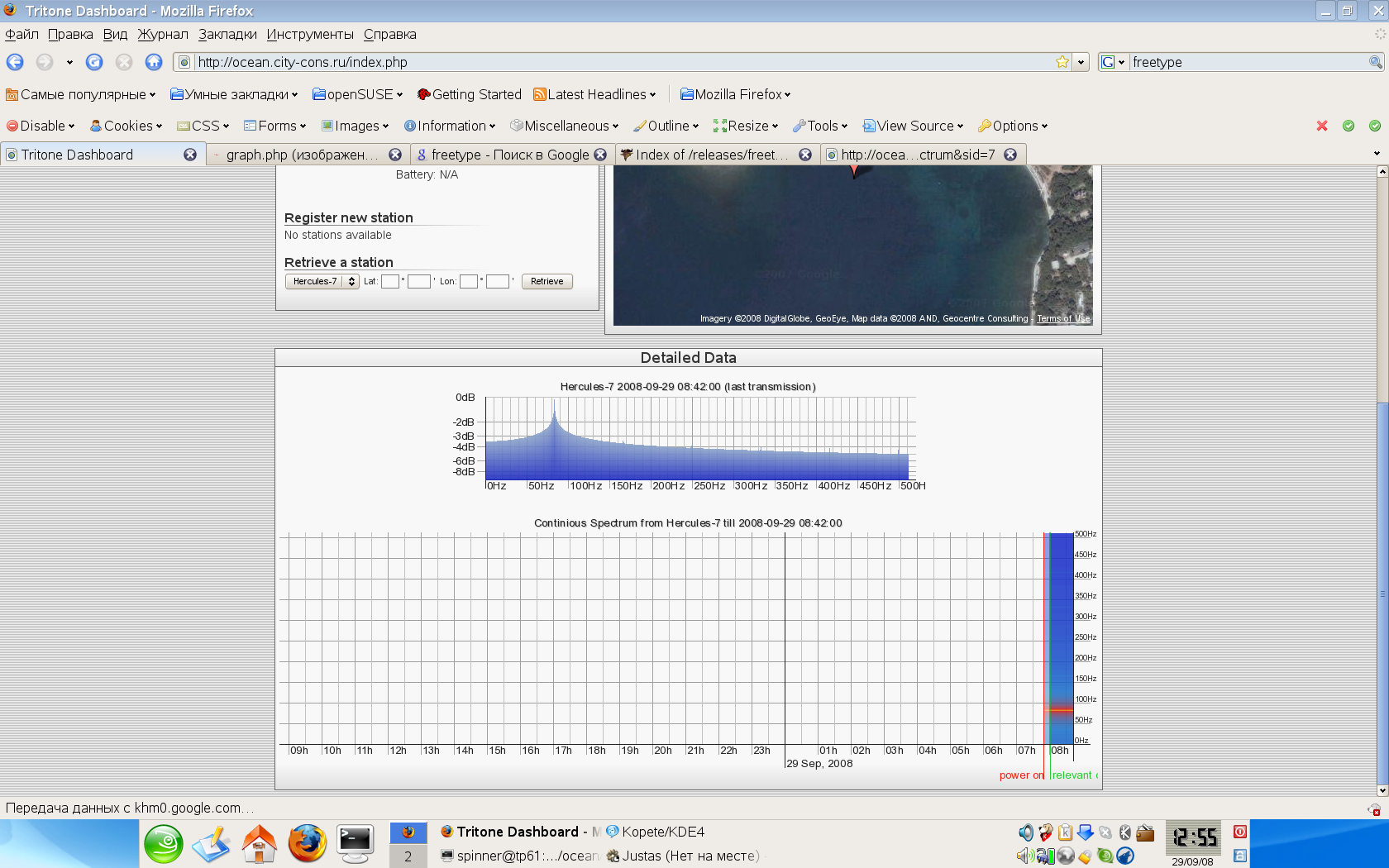Open the Закладки menu
Image resolution: width=1389 pixels, height=868 pixels.
coord(227,34)
